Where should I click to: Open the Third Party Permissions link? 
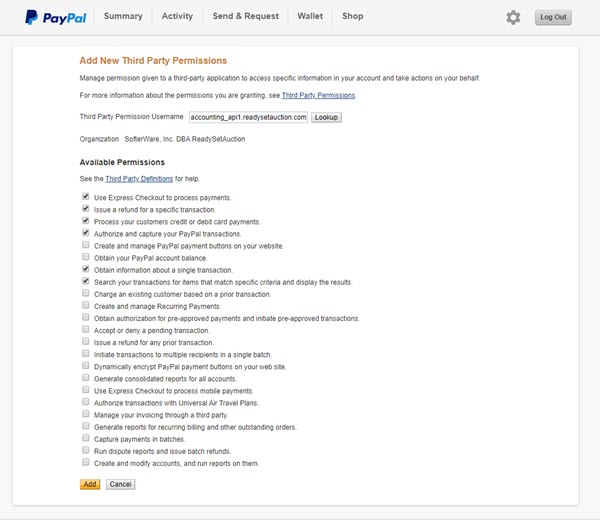point(318,95)
